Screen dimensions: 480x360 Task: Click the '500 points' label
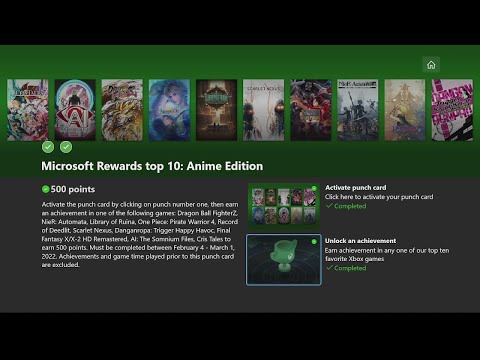click(x=73, y=189)
